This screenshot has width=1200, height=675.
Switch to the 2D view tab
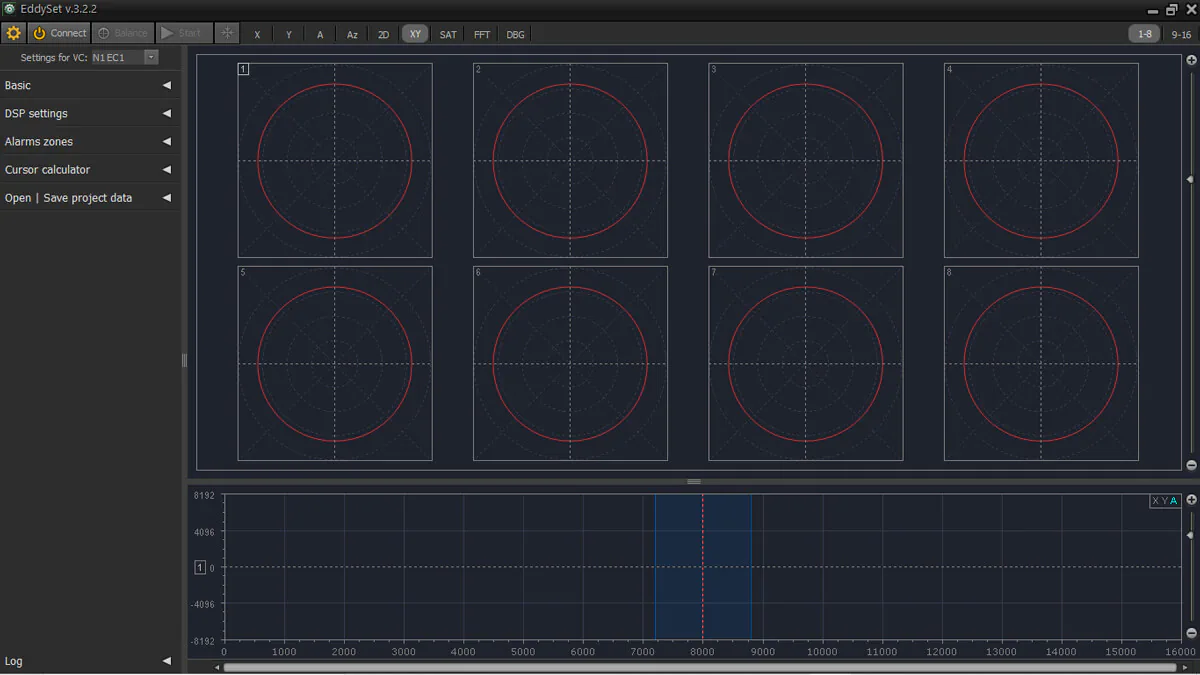pos(383,34)
